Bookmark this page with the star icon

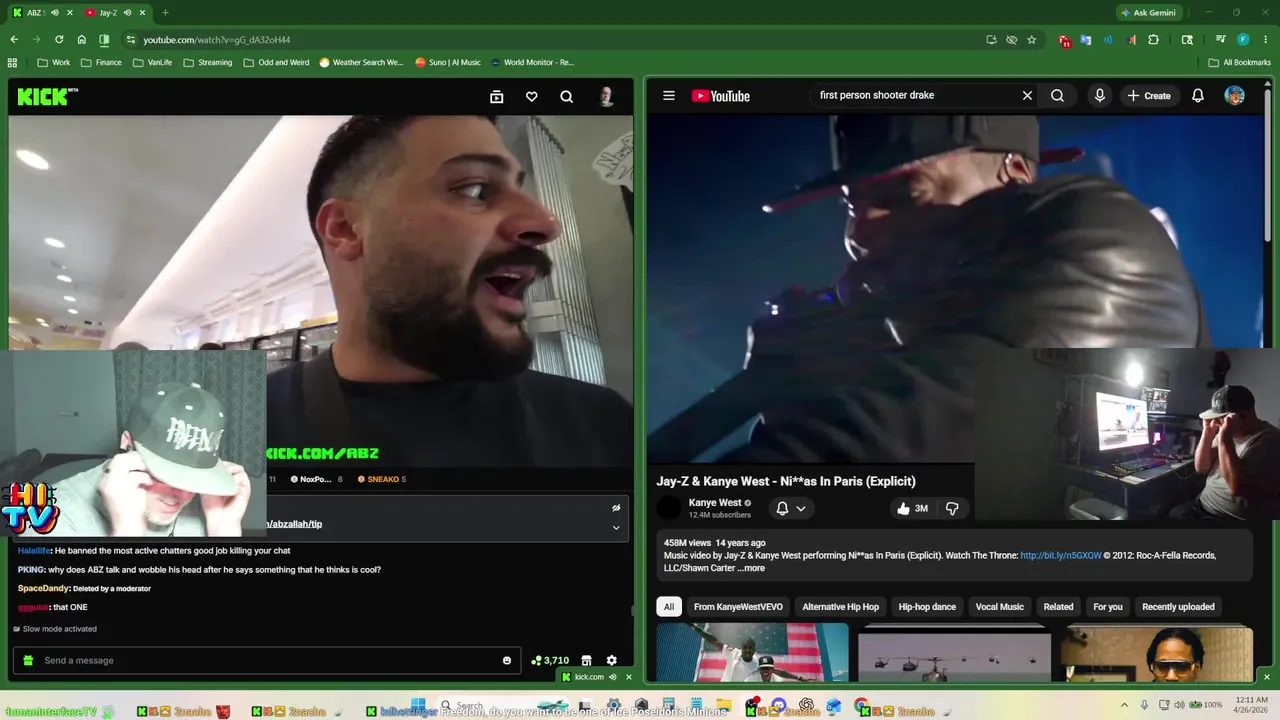1032,40
